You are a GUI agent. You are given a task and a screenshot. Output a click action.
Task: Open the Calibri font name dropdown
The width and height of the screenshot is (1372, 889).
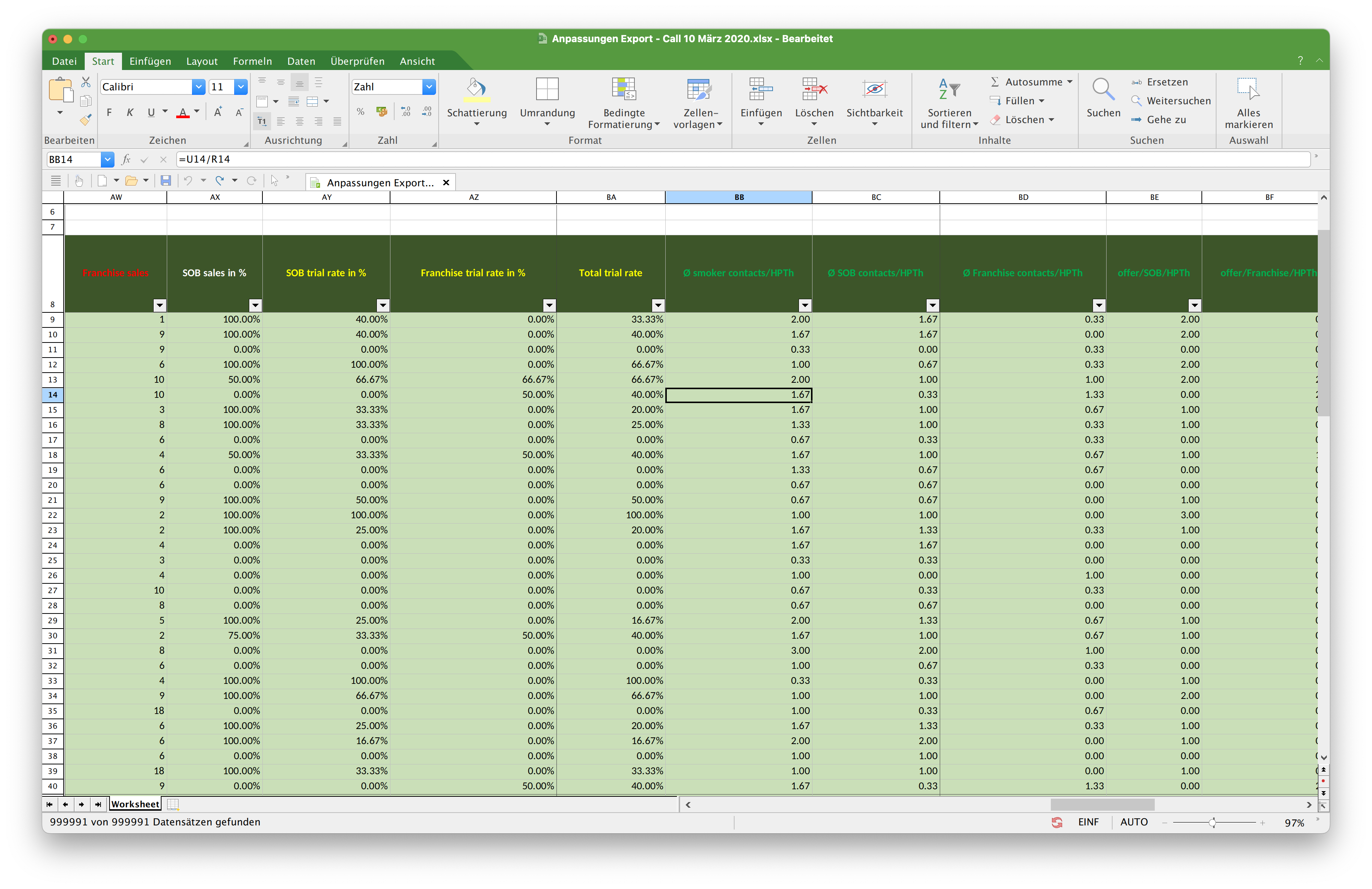coord(198,87)
